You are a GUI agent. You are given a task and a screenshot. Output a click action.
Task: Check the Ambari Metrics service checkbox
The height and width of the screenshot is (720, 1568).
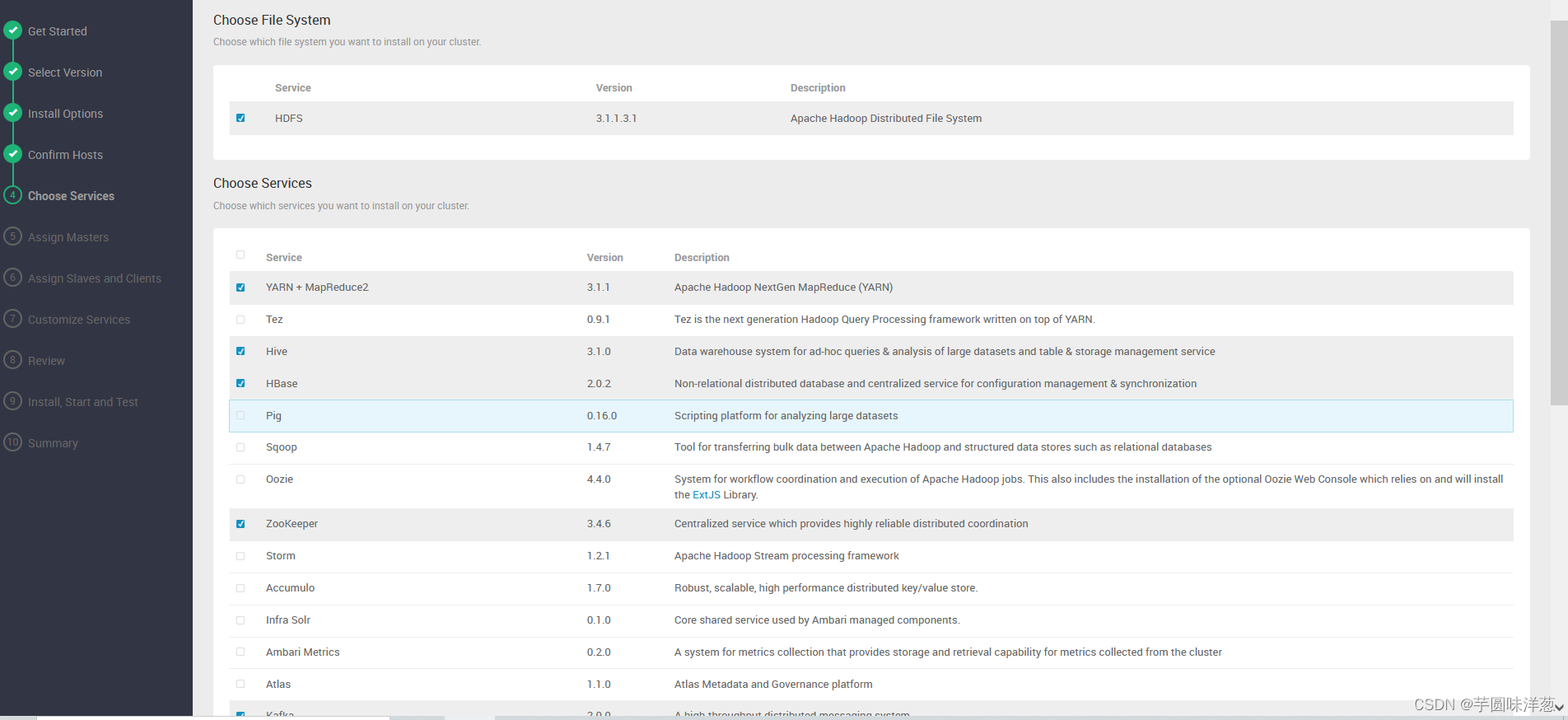click(x=240, y=652)
